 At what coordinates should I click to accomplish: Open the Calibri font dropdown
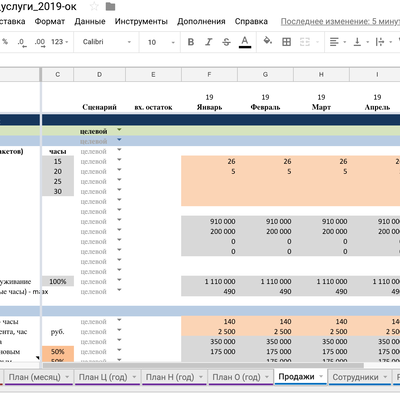point(107,42)
